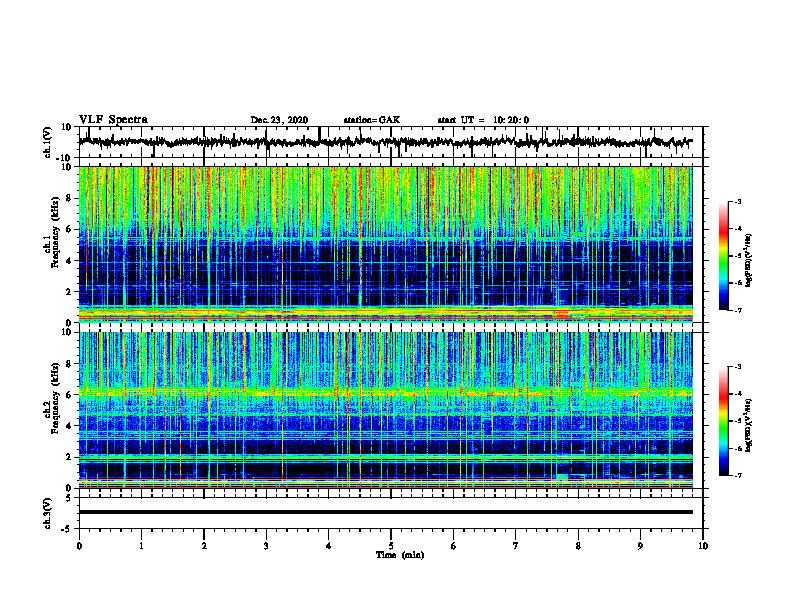792x612 pixels.
Task: Click the 'ch.1(V)' waveform axis label
Action: [48, 142]
